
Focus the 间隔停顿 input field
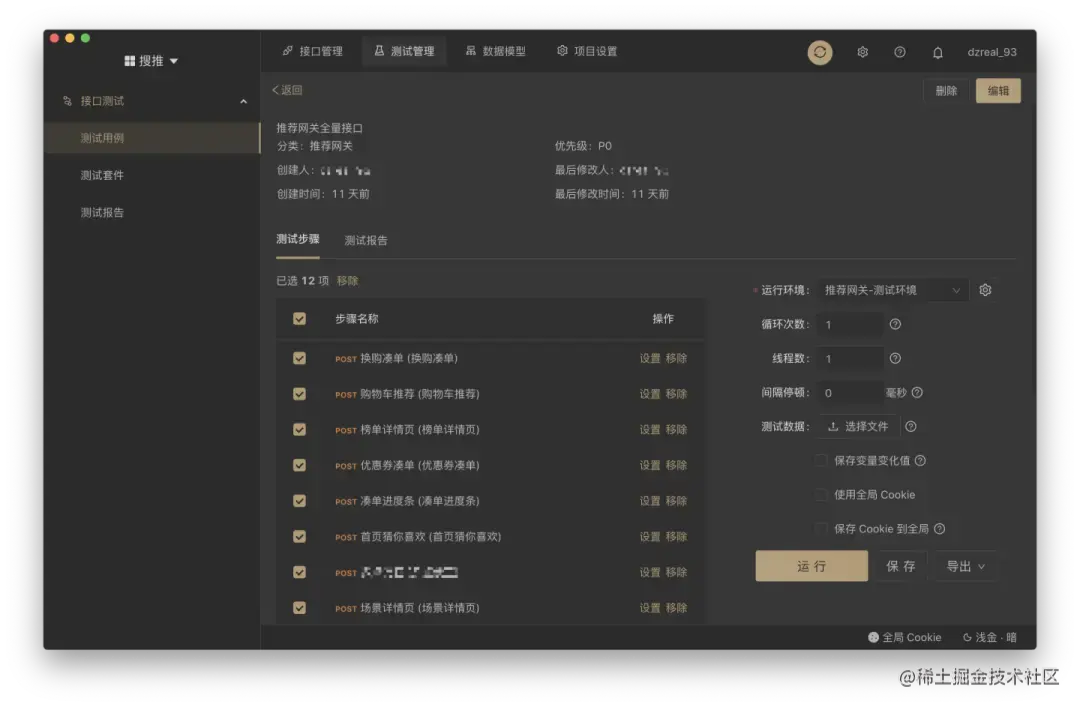point(850,393)
